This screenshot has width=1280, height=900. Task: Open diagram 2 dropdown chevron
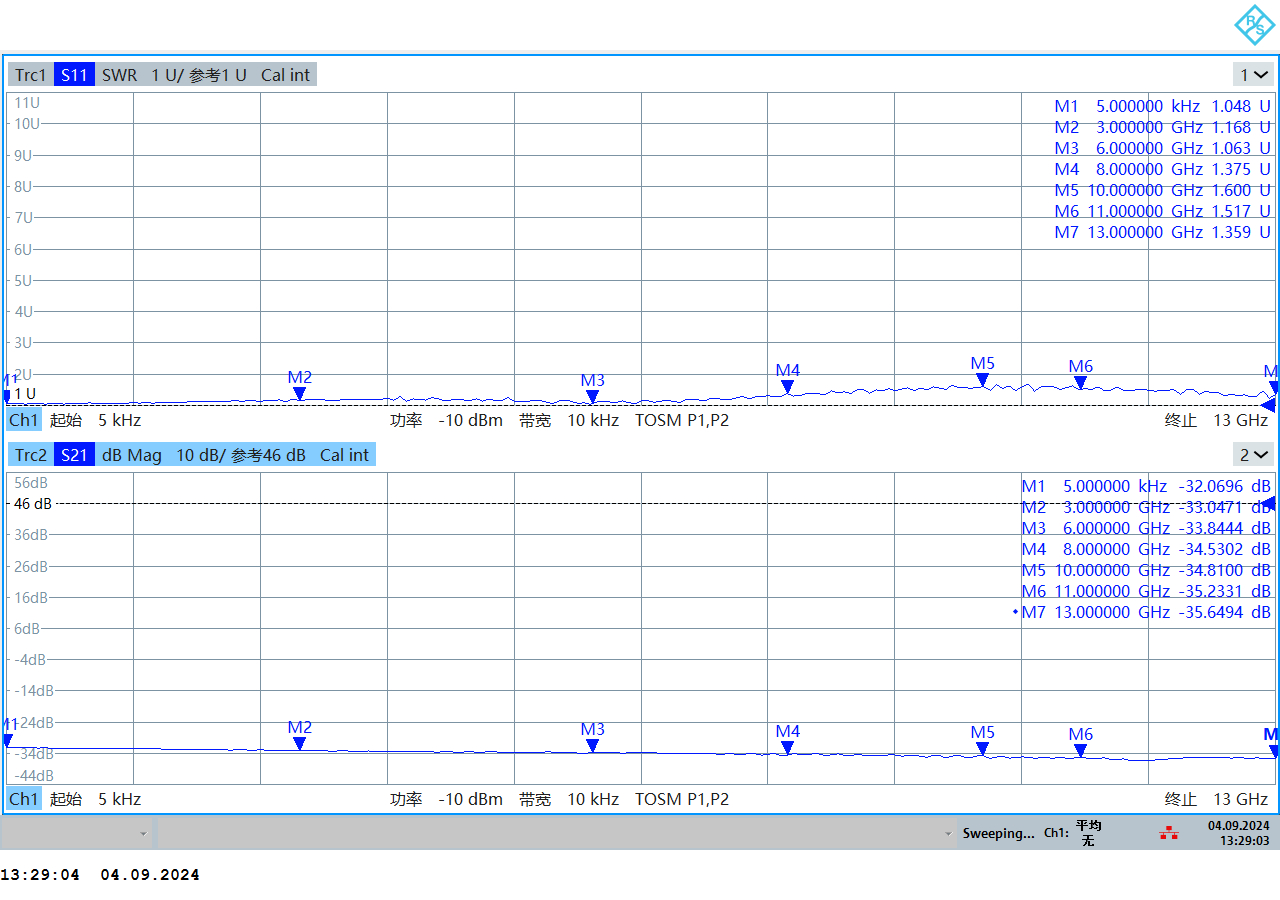[1253, 455]
